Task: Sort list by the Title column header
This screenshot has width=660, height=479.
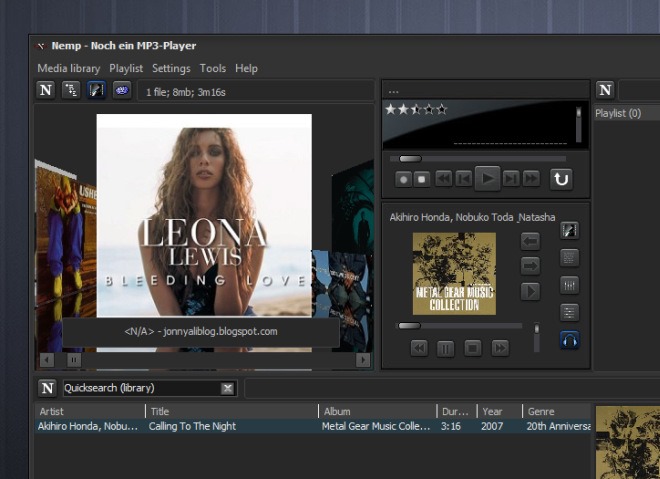Action: (232, 411)
